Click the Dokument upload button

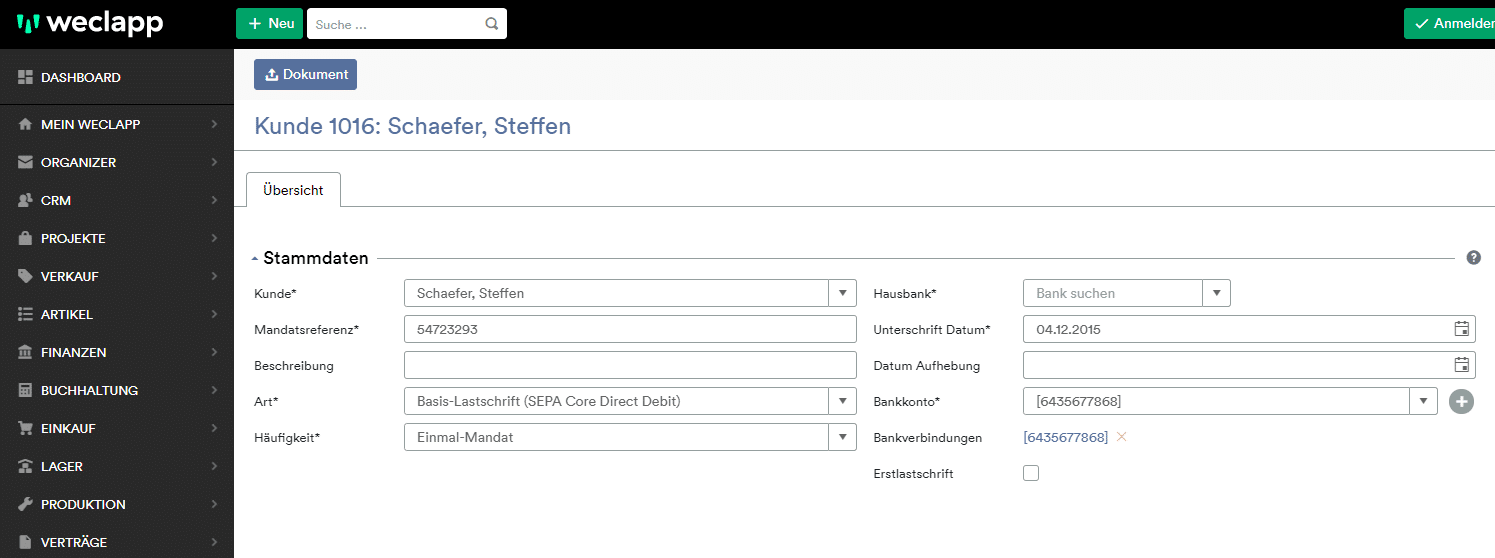(305, 75)
